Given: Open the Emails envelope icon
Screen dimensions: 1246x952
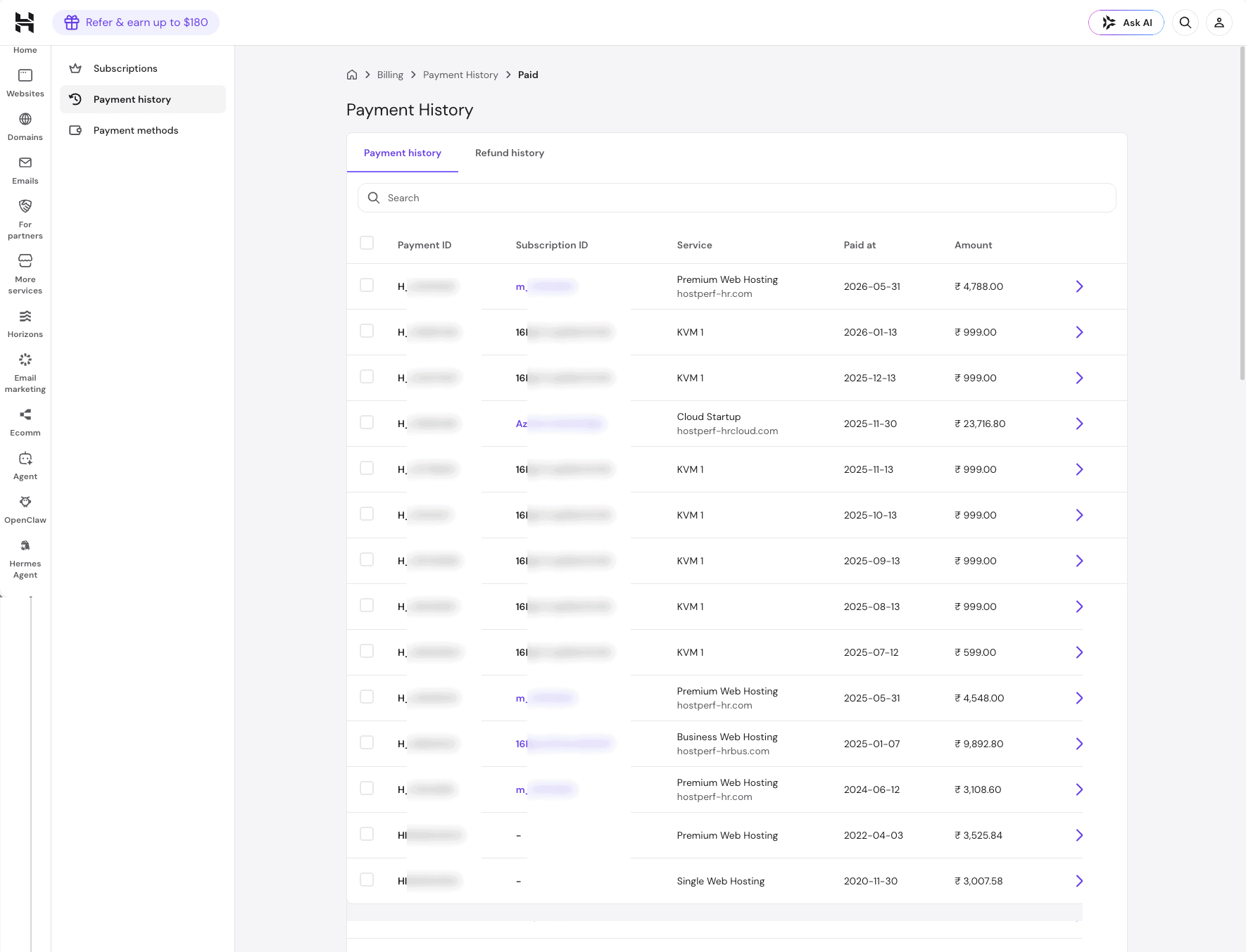Looking at the screenshot, I should pos(25,163).
